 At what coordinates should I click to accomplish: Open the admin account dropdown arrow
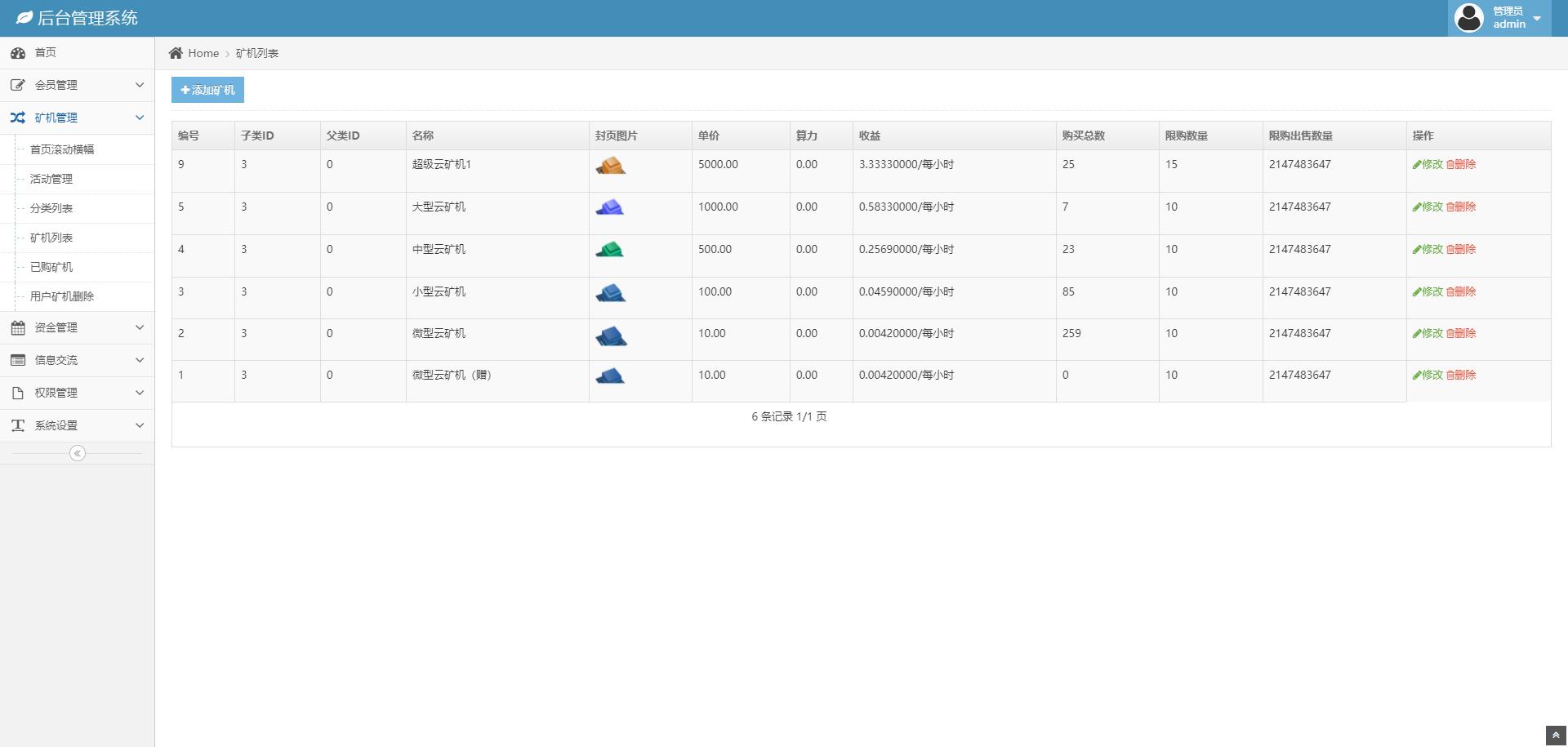[x=1537, y=18]
